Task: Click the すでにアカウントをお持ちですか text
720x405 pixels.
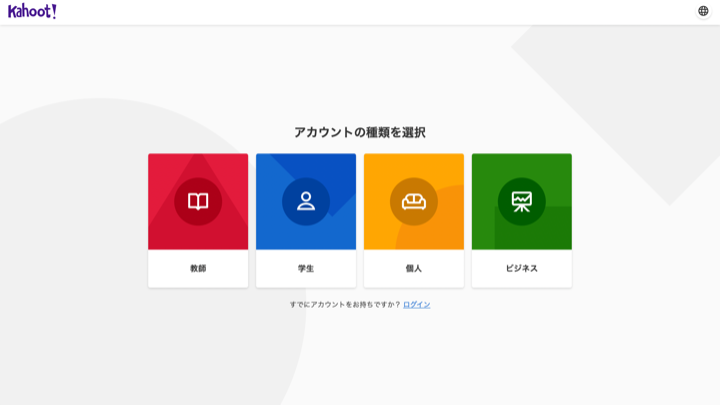Action: pos(344,304)
